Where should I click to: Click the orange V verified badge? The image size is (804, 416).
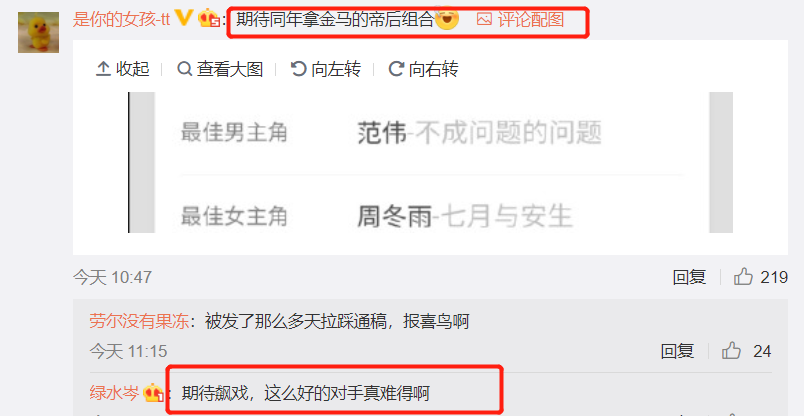pyautogui.click(x=184, y=18)
